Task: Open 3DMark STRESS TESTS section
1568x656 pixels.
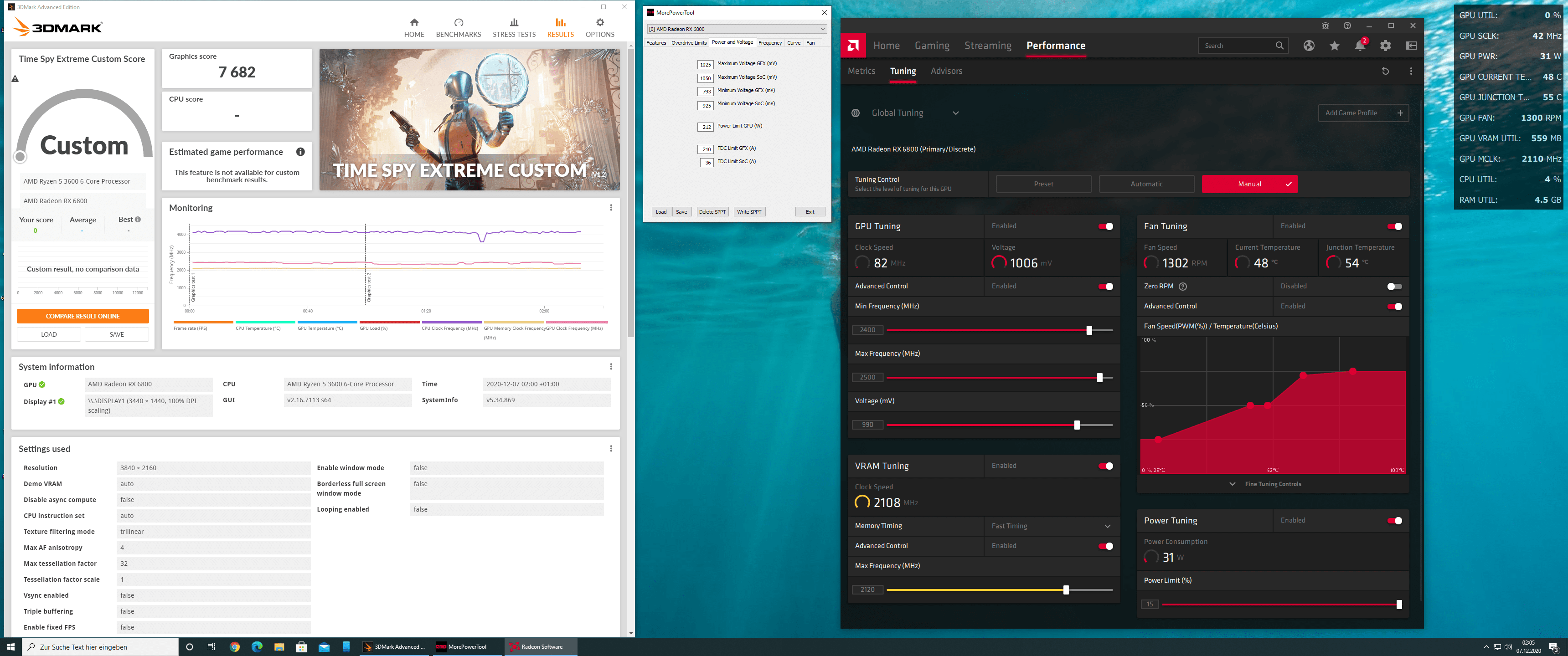Action: point(514,28)
